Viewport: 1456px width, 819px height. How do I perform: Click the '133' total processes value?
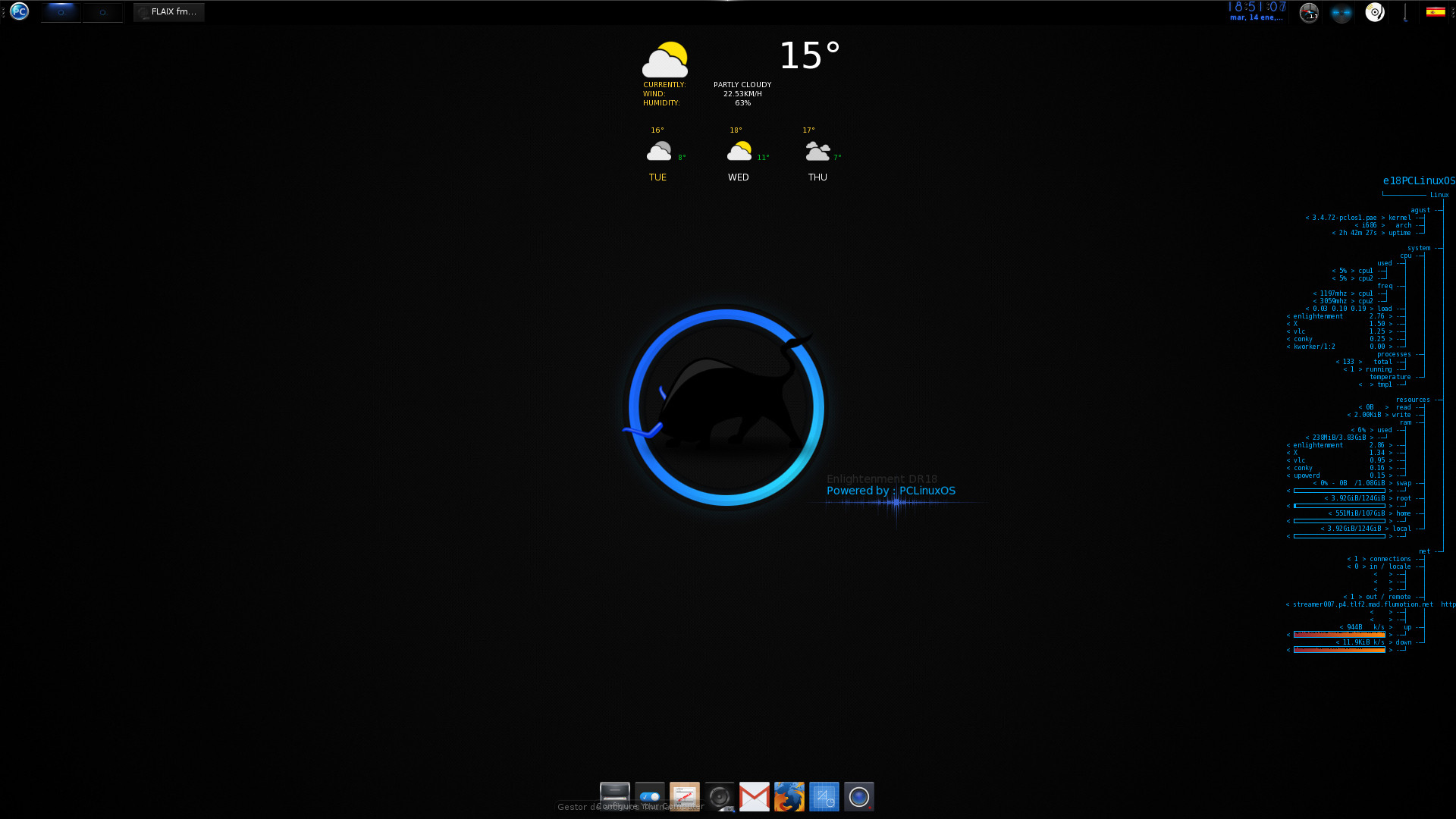coord(1348,362)
